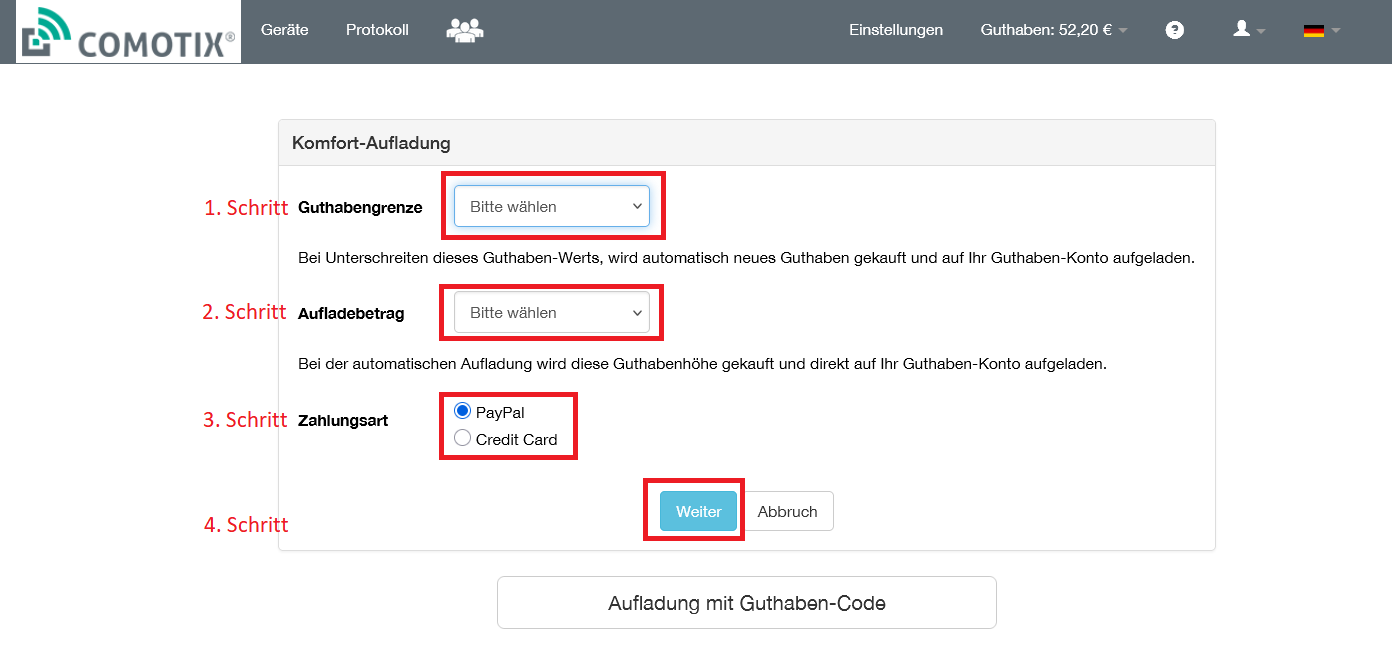Expand the Guthaben 52,20 € menu
The height and width of the screenshot is (662, 1392).
tap(1053, 30)
